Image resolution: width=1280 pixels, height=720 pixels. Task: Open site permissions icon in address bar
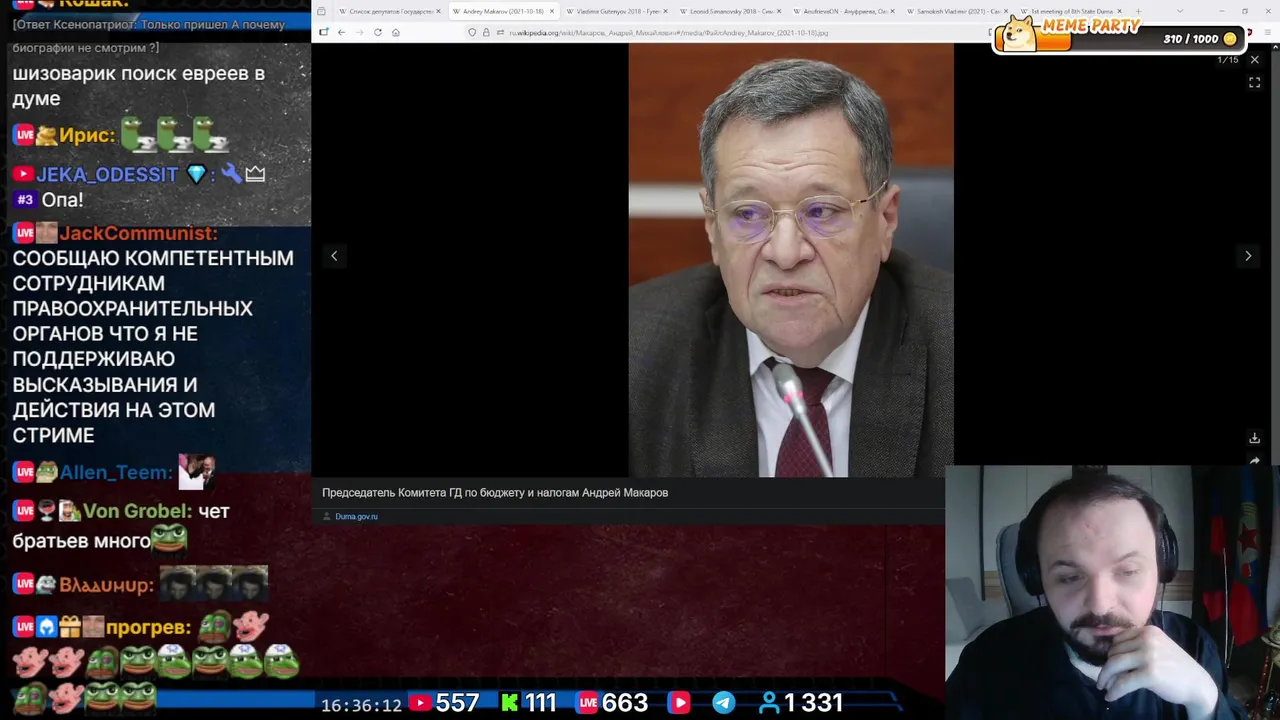tap(500, 32)
